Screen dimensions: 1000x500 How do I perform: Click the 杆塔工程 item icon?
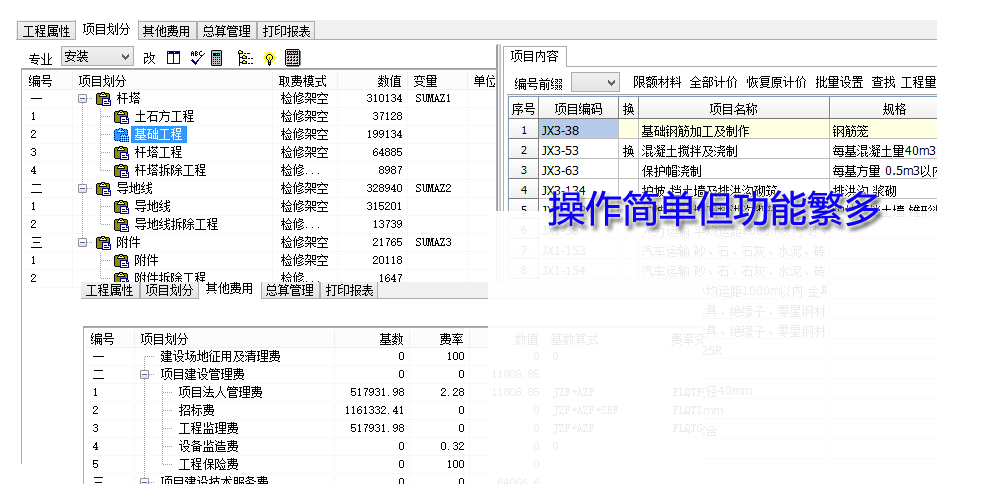click(122, 152)
